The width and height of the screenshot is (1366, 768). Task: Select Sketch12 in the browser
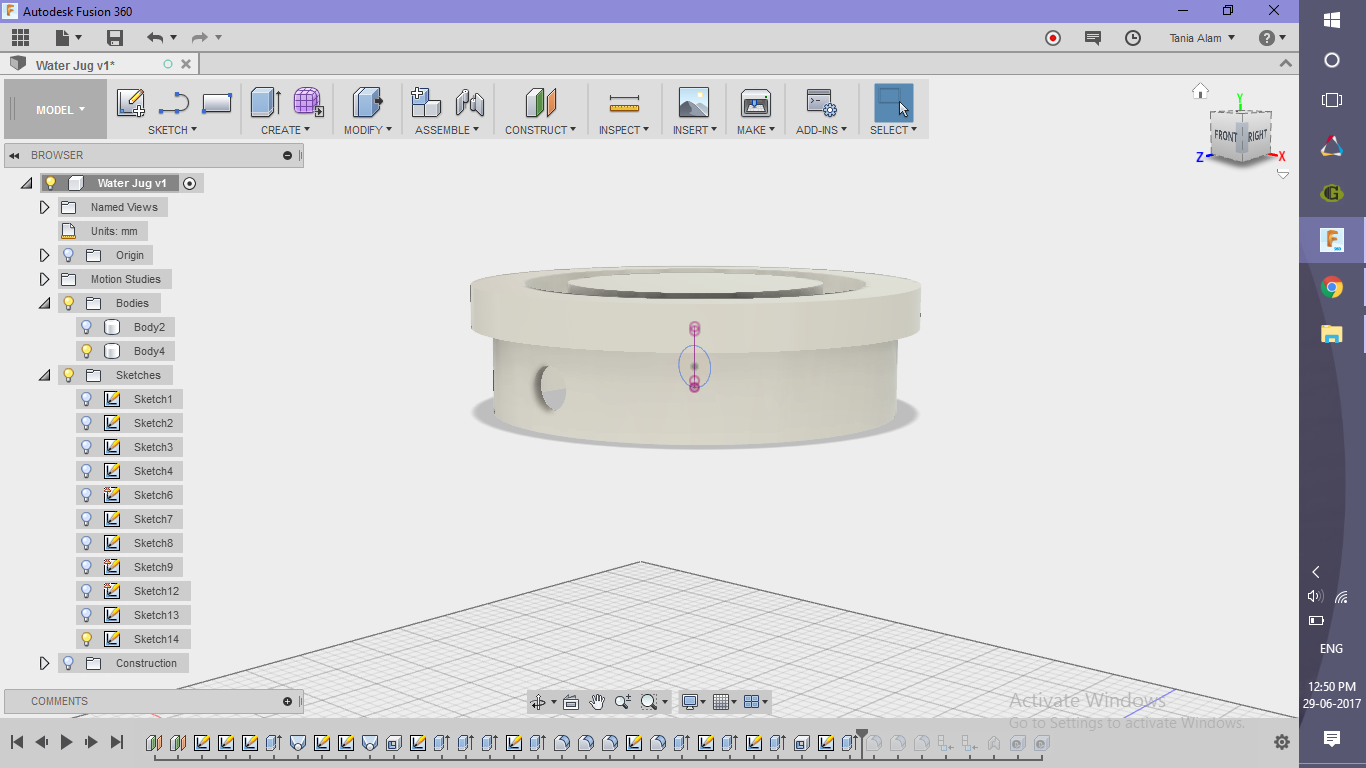tap(156, 591)
